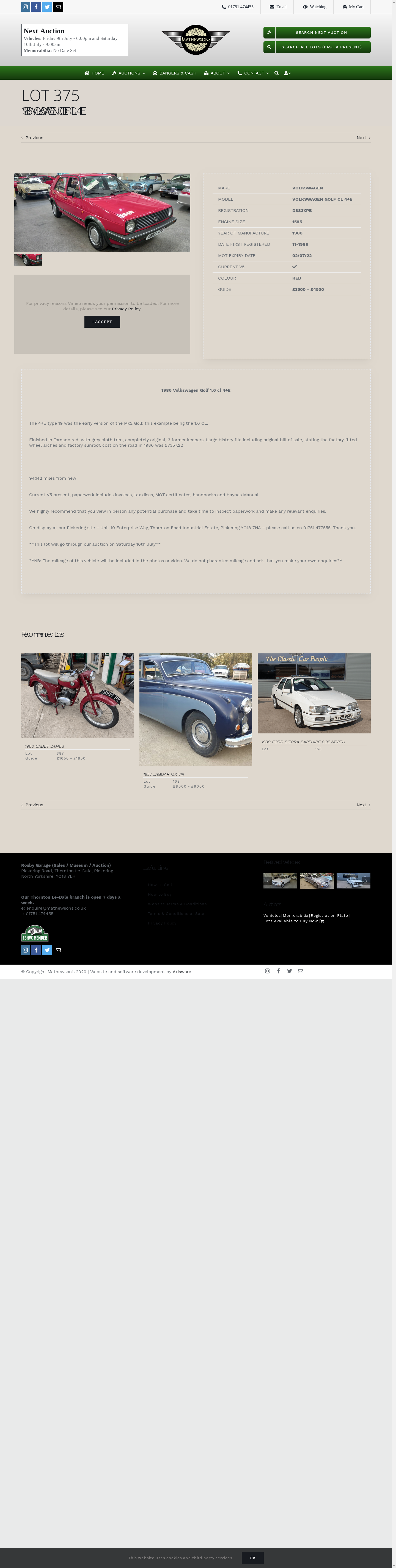Open My Cart in top bar
Screen dimensions: 396x1568
pos(353,7)
